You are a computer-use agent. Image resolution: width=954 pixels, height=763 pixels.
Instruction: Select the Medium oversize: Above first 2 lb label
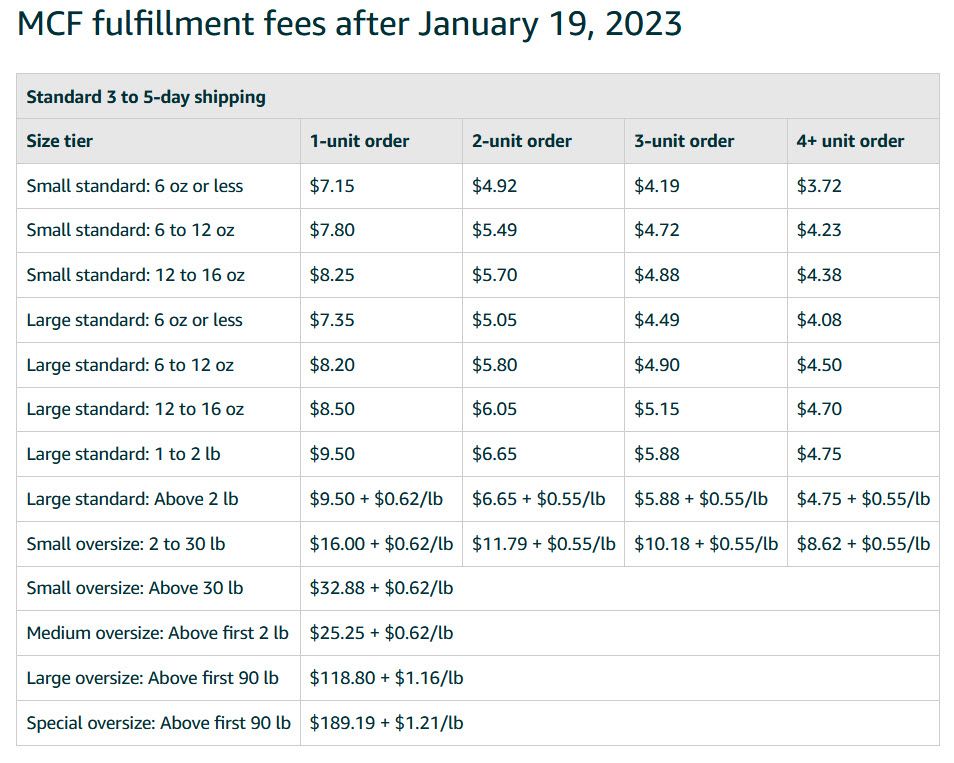(158, 633)
